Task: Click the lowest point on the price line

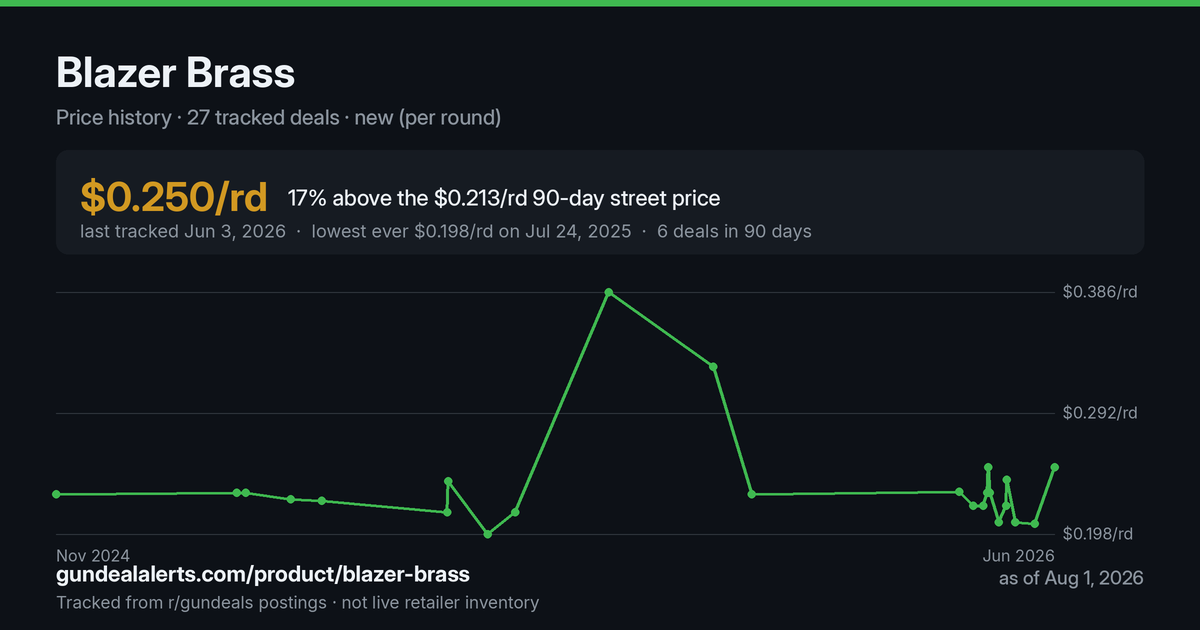Action: click(x=488, y=534)
